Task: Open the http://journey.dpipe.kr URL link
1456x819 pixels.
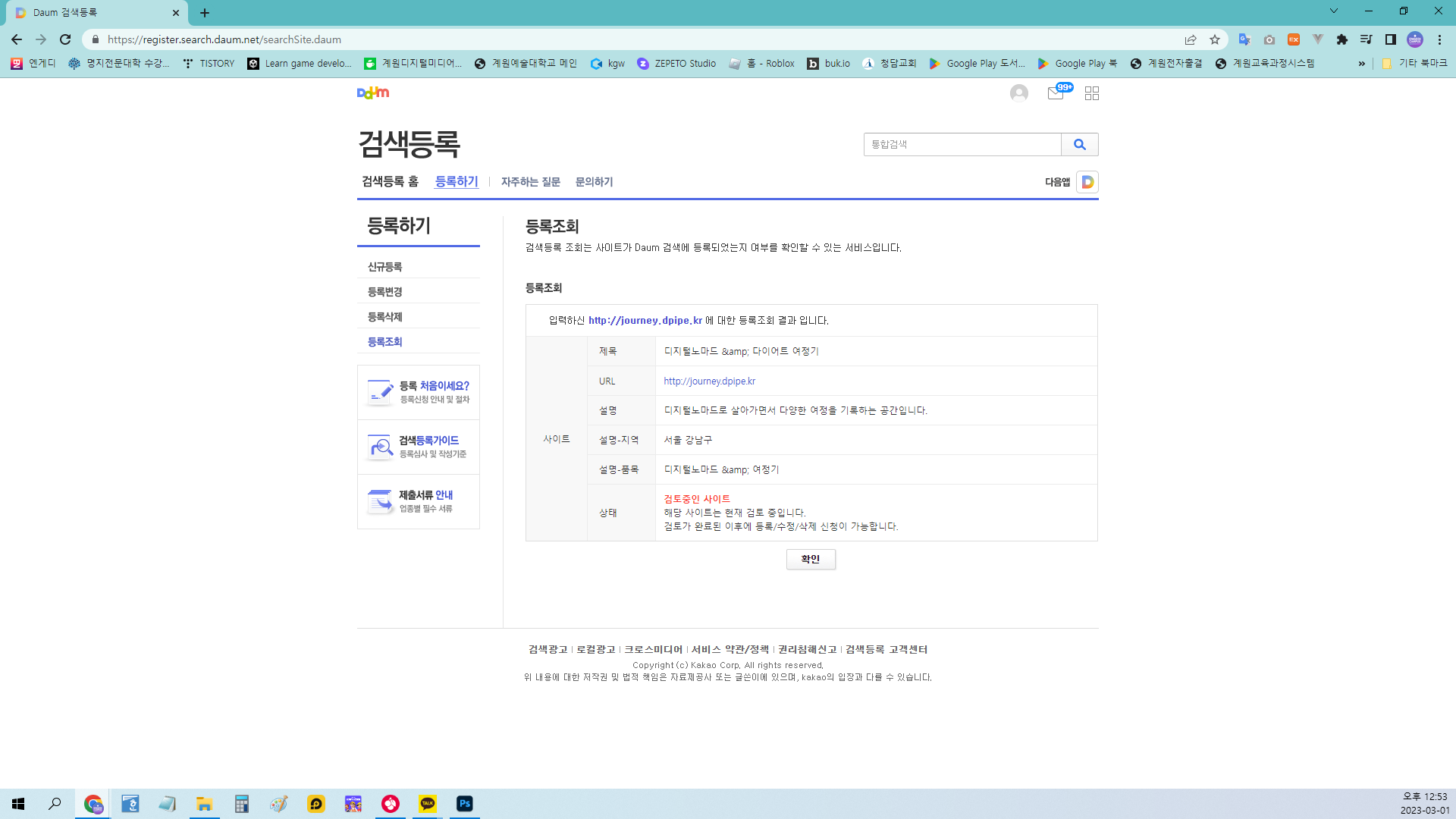Action: coord(709,381)
